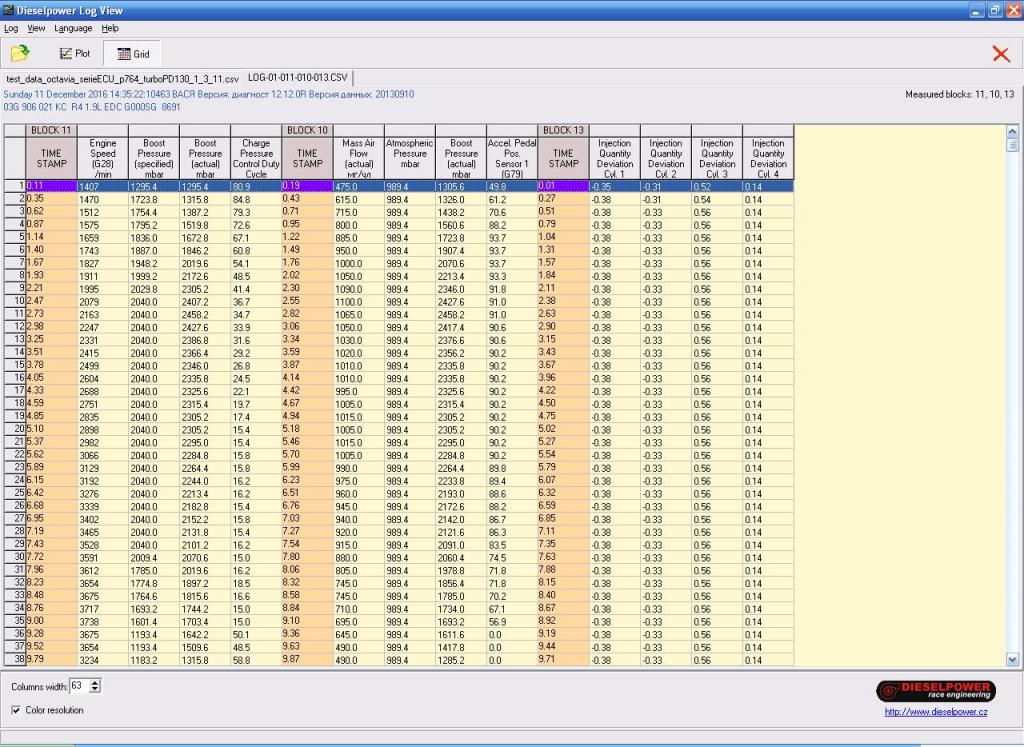The width and height of the screenshot is (1024, 747).
Task: Switch to Plot view
Action: click(74, 54)
